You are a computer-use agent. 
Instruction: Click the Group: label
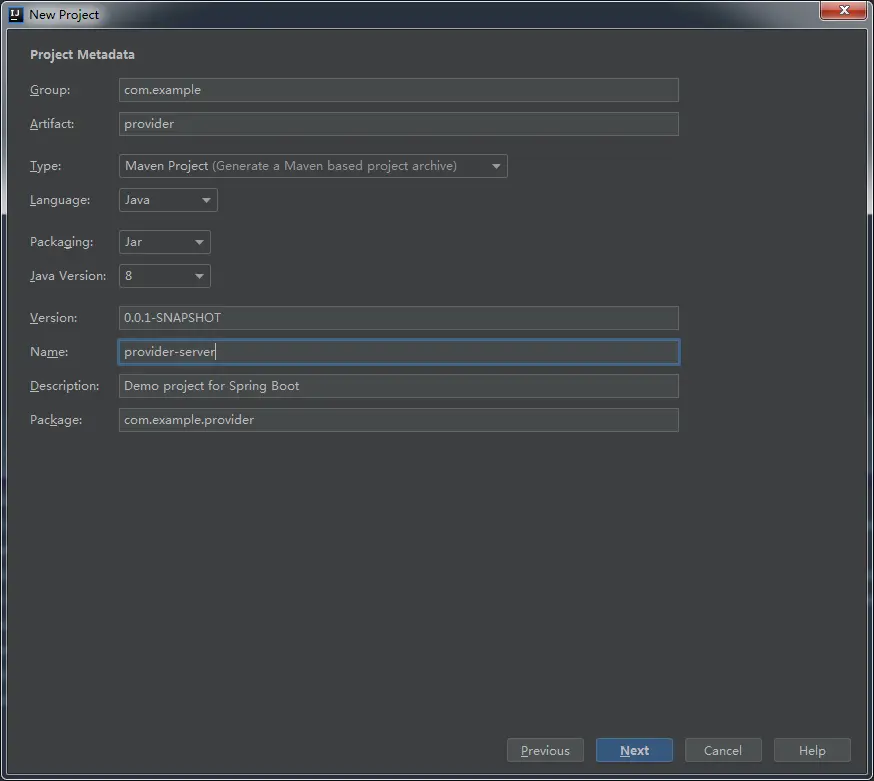(50, 90)
